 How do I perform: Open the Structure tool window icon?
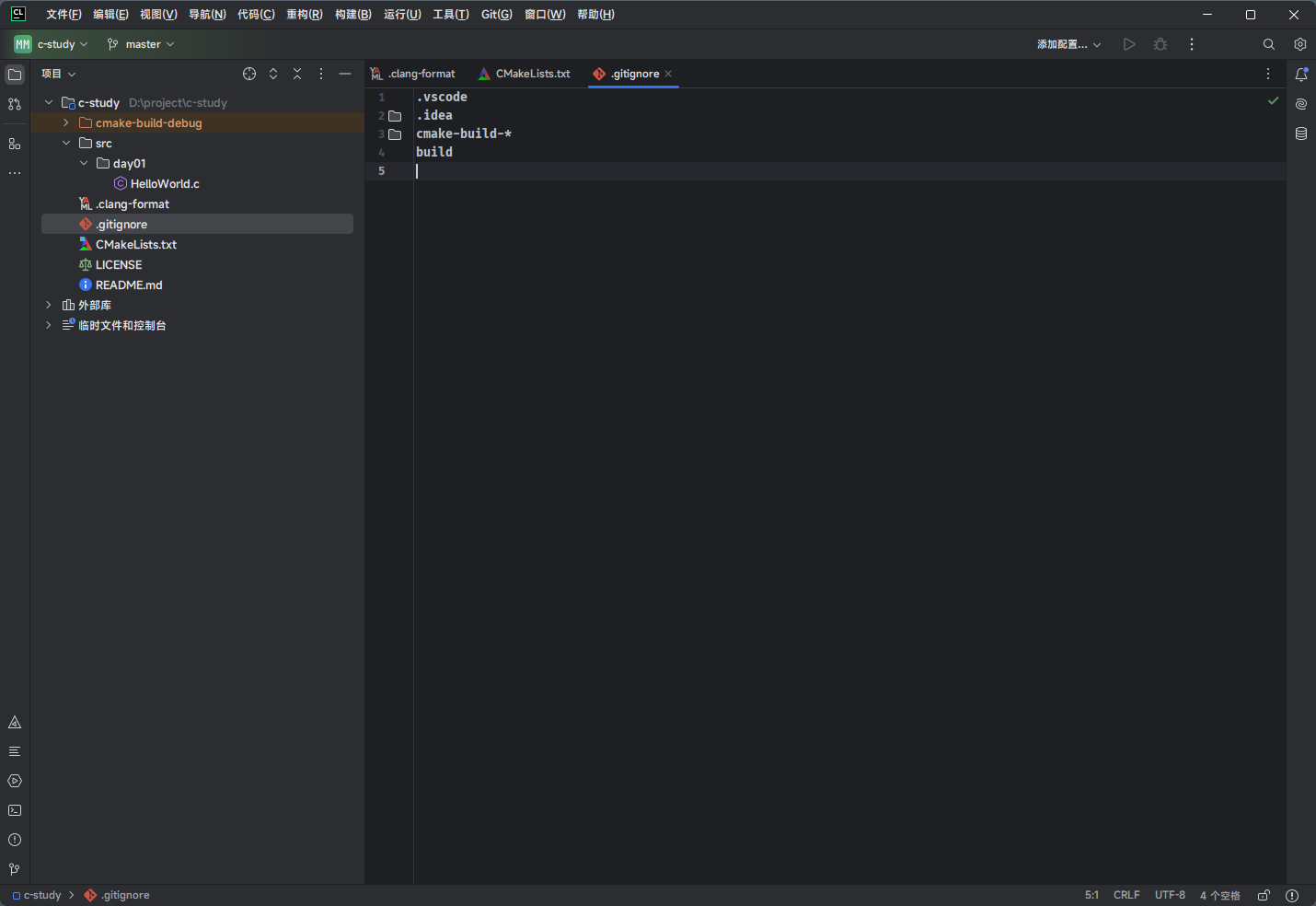pyautogui.click(x=15, y=144)
